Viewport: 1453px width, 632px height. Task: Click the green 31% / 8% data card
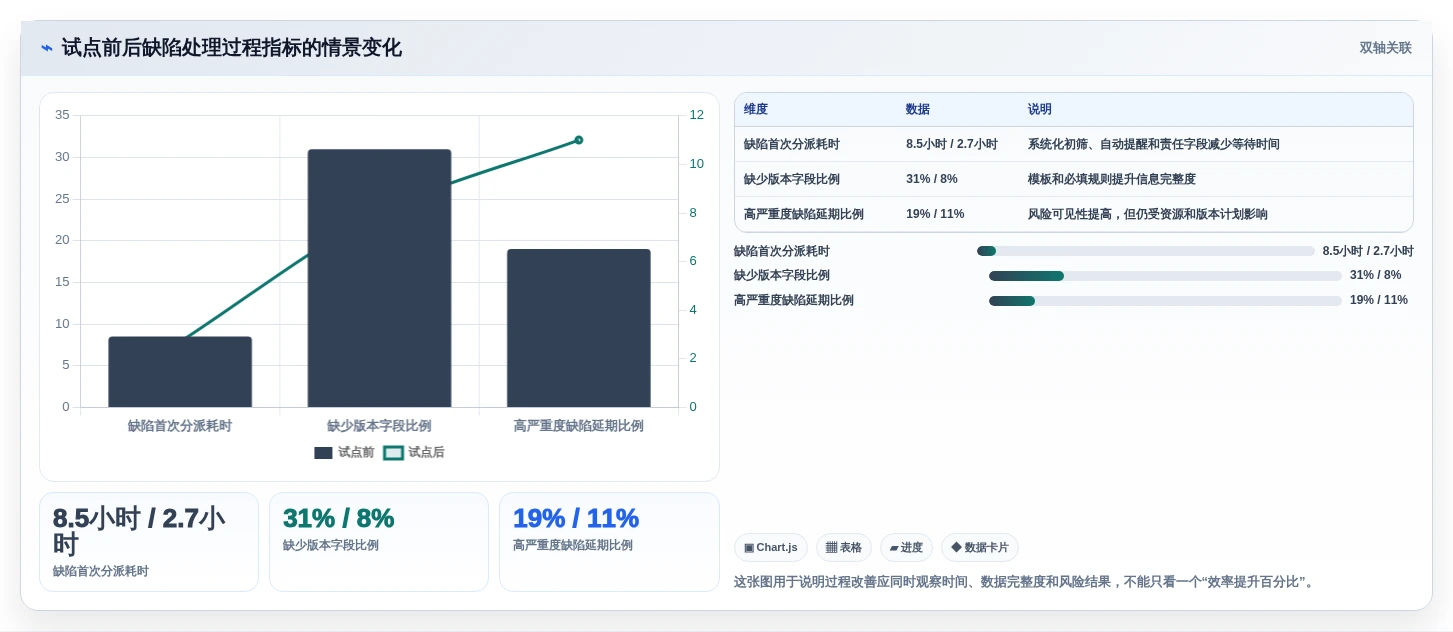(x=379, y=542)
